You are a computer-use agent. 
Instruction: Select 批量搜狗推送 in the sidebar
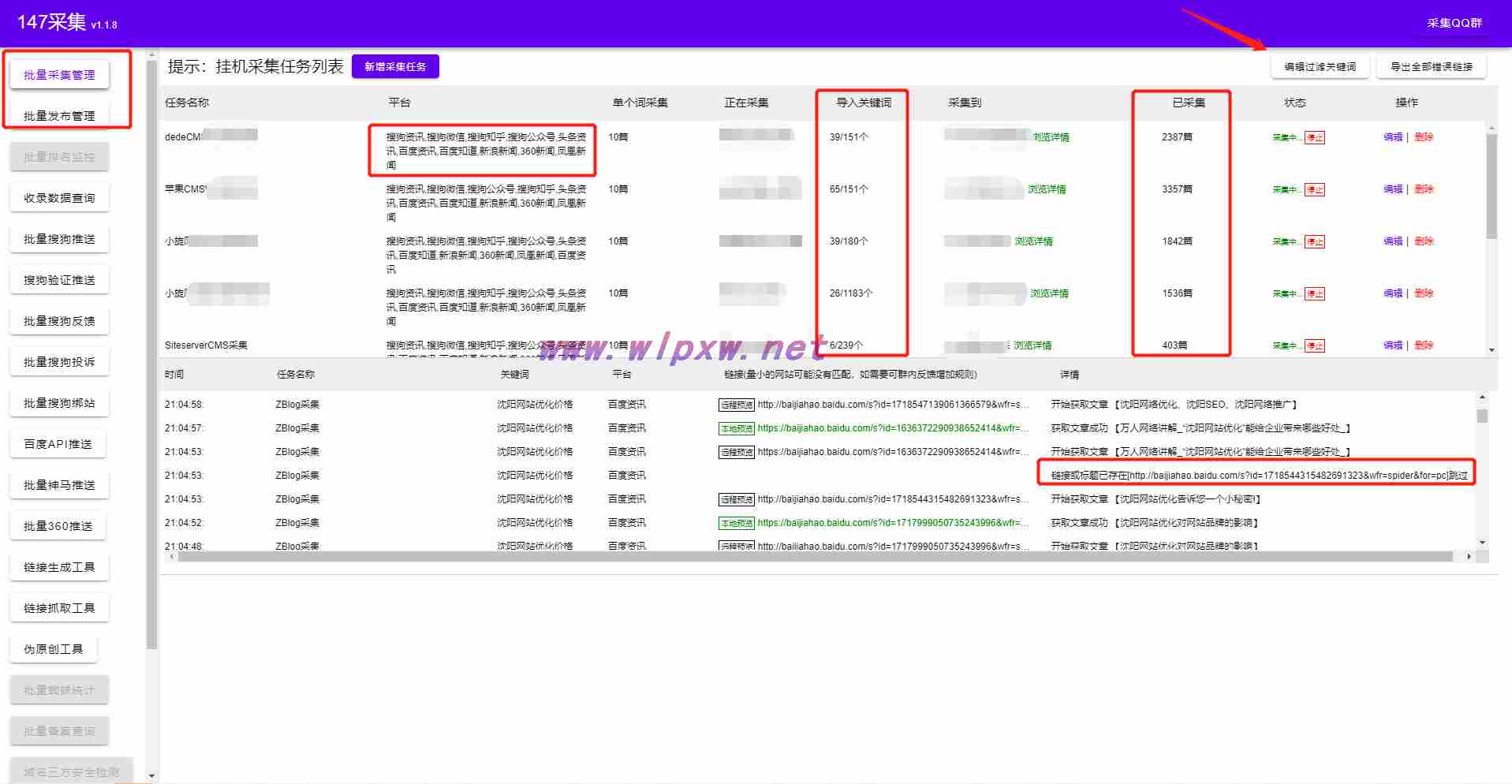pos(59,239)
